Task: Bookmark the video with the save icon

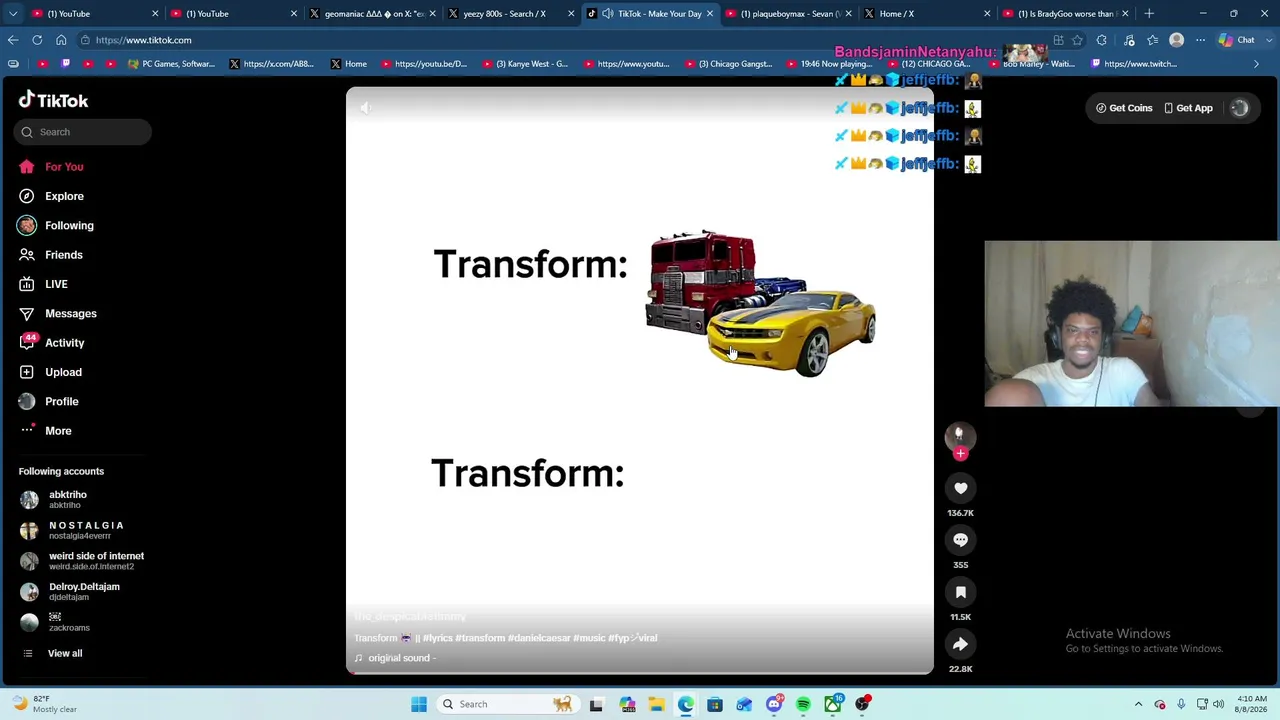Action: pos(960,592)
